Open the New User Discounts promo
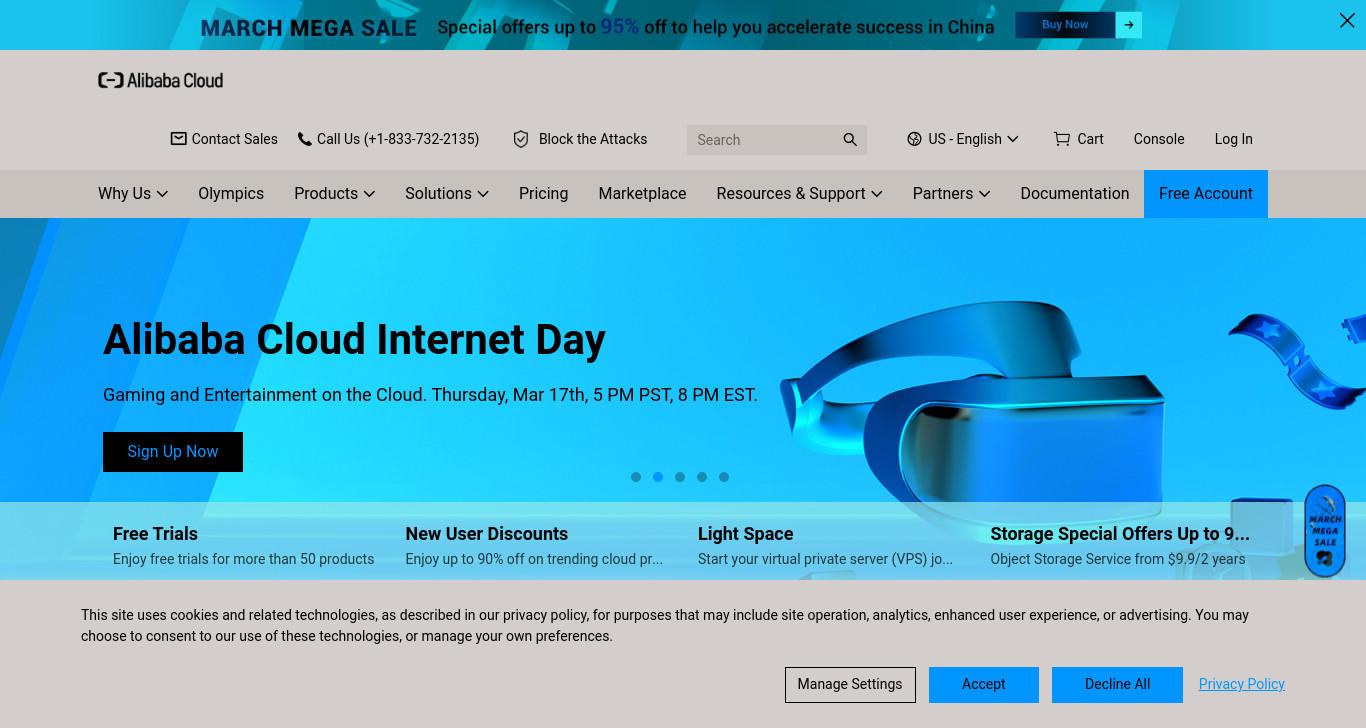This screenshot has width=1366, height=728. tap(534, 545)
